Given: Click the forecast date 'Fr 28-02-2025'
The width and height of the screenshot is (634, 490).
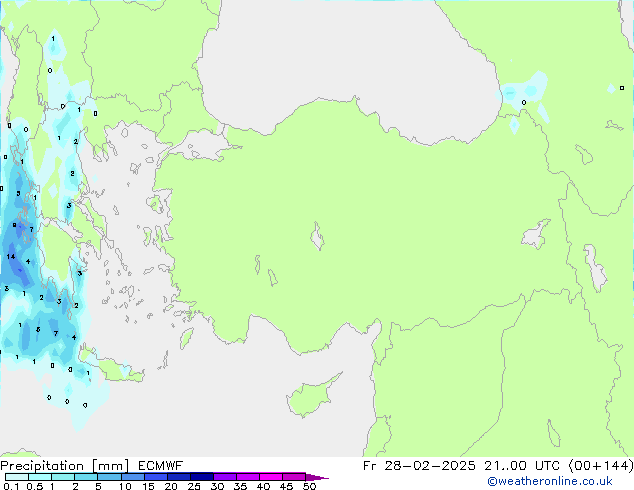Looking at the screenshot, I should tap(419, 466).
